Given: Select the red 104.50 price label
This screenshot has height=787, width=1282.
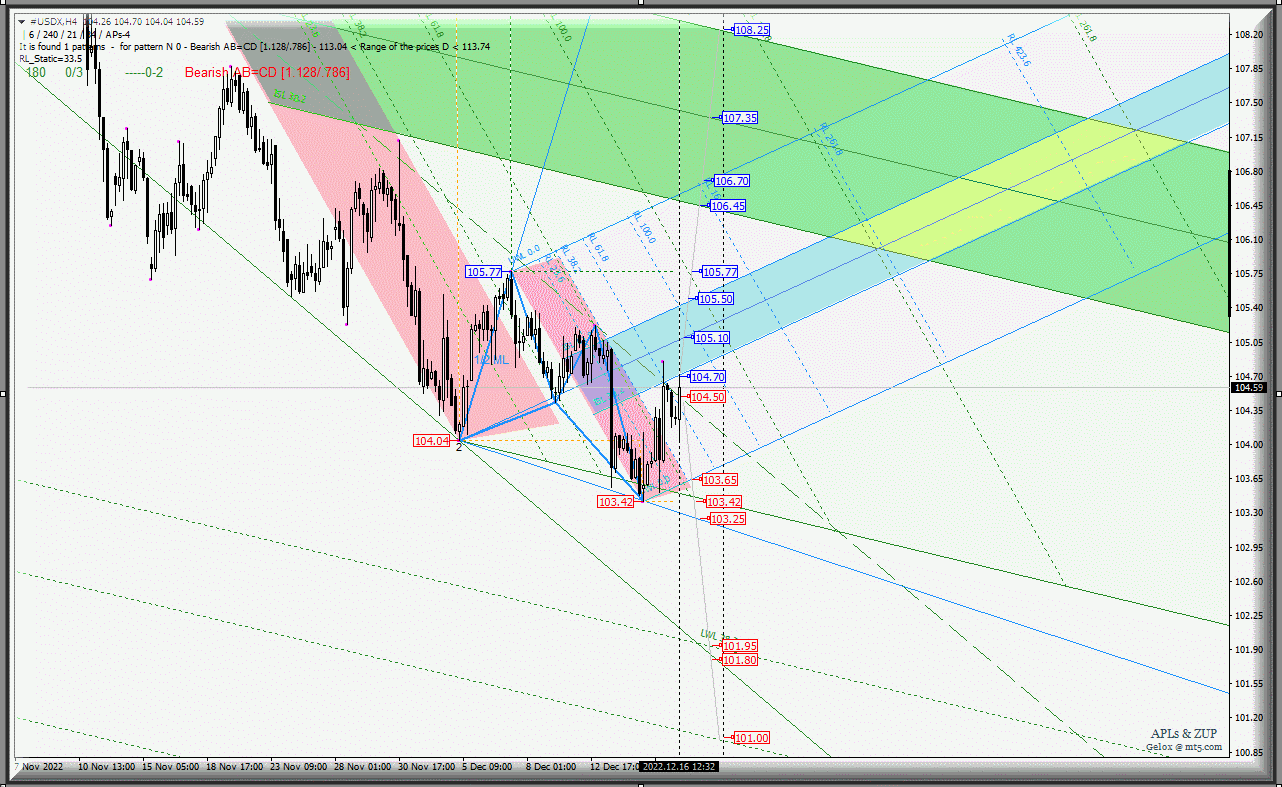Looking at the screenshot, I should click(x=707, y=397).
